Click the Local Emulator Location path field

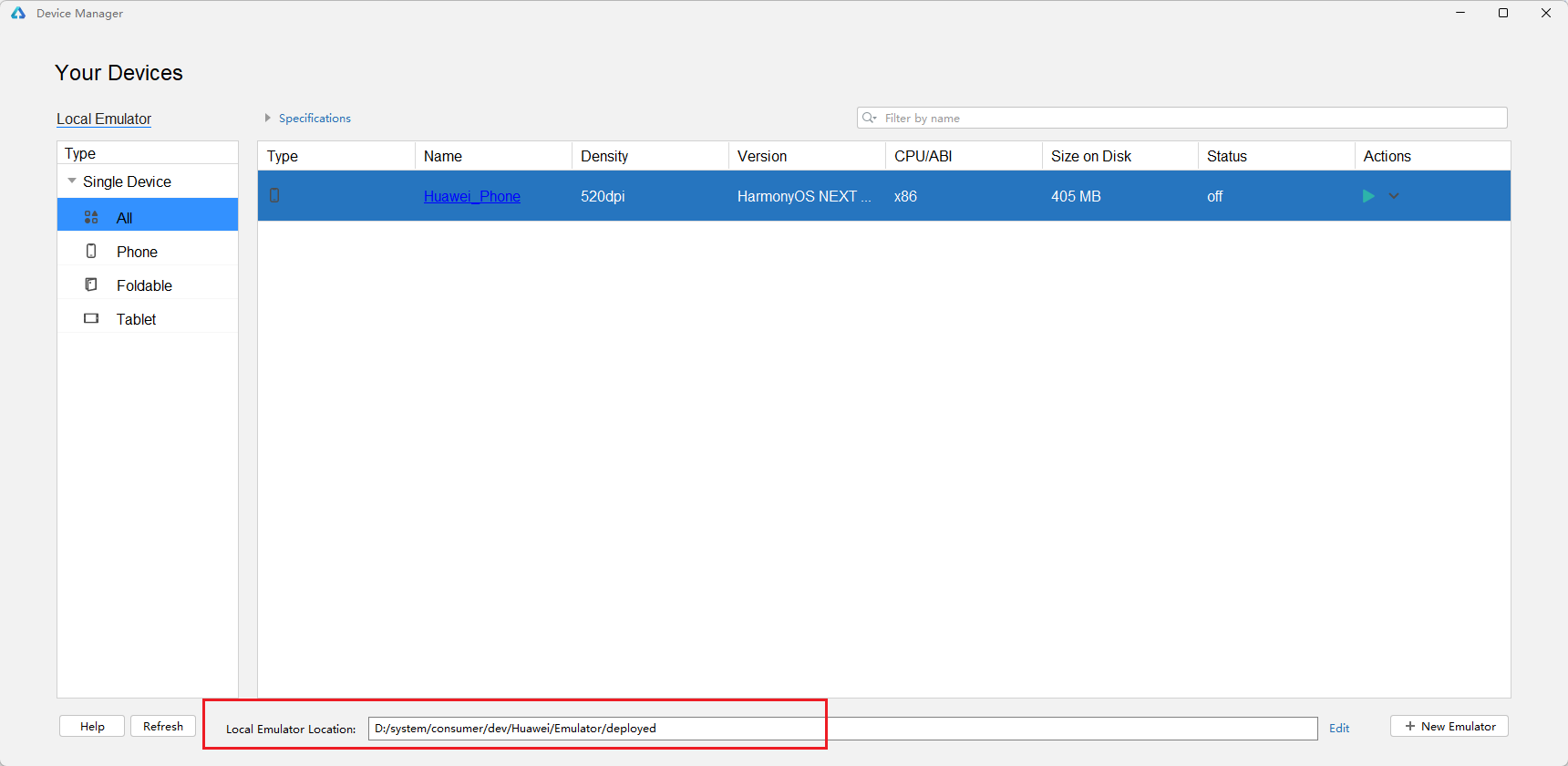(843, 728)
